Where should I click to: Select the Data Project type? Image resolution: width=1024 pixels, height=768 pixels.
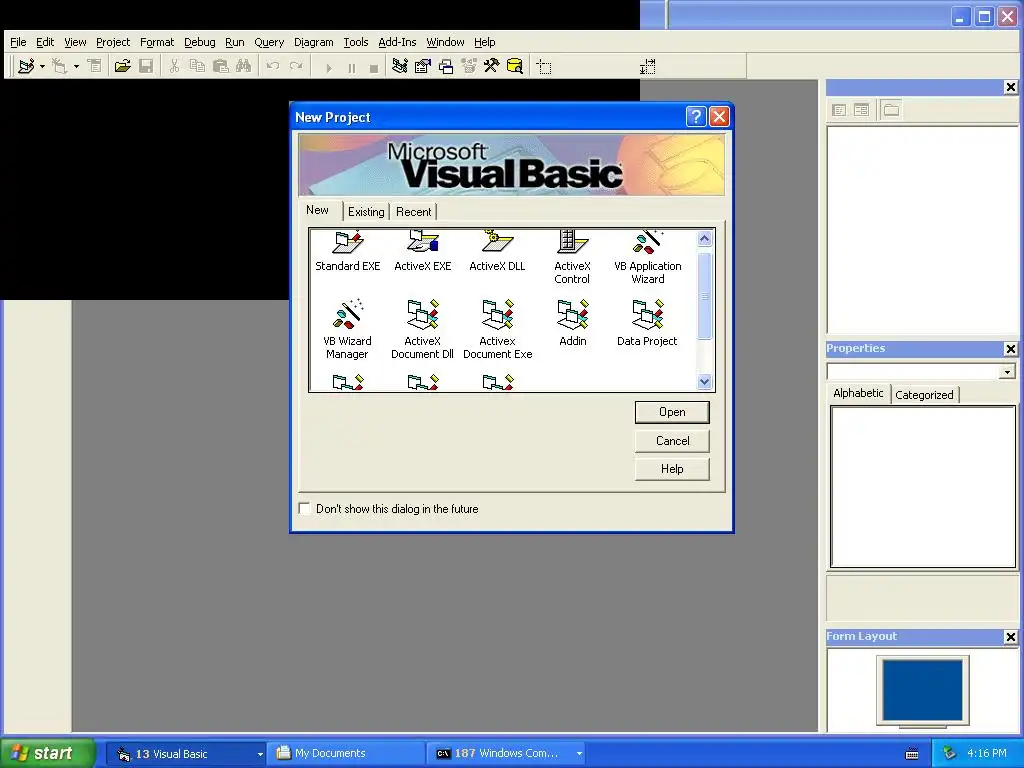[647, 324]
